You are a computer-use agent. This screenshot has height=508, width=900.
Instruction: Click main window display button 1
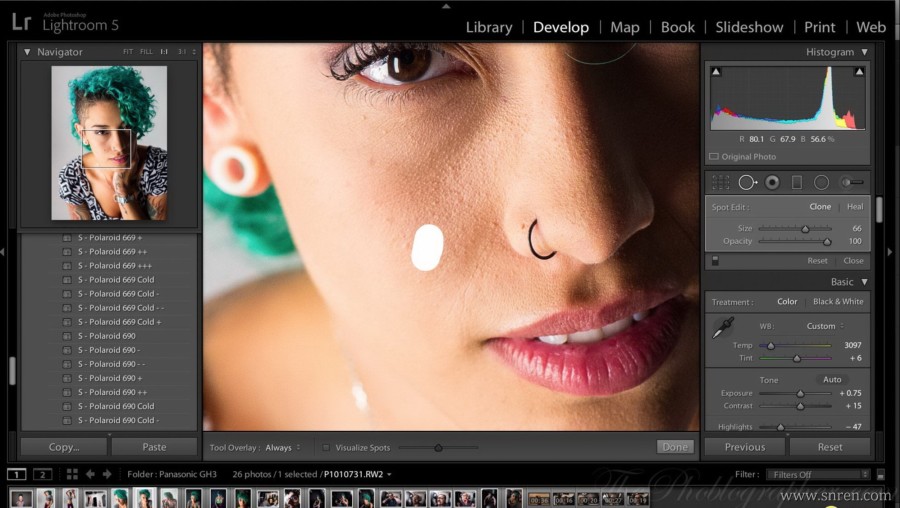point(17,474)
